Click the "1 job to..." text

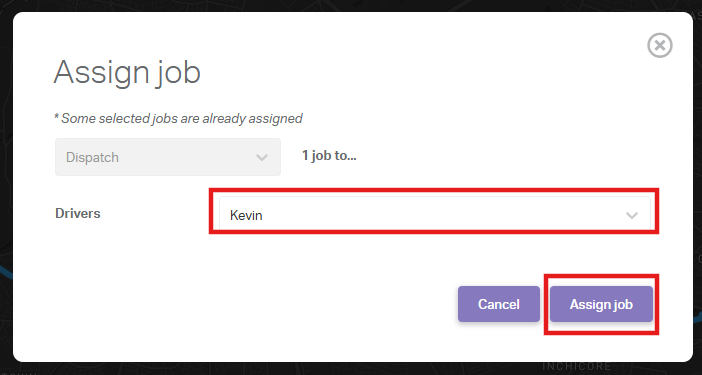click(329, 156)
